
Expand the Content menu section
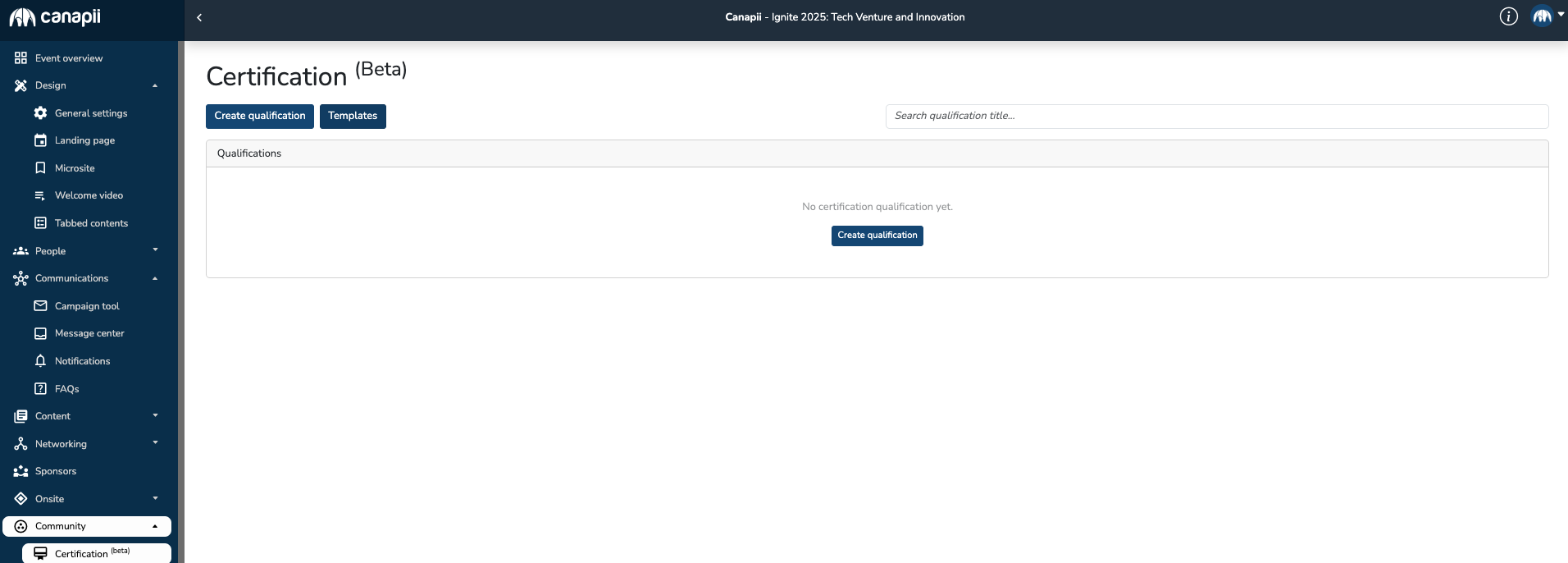[x=155, y=416]
